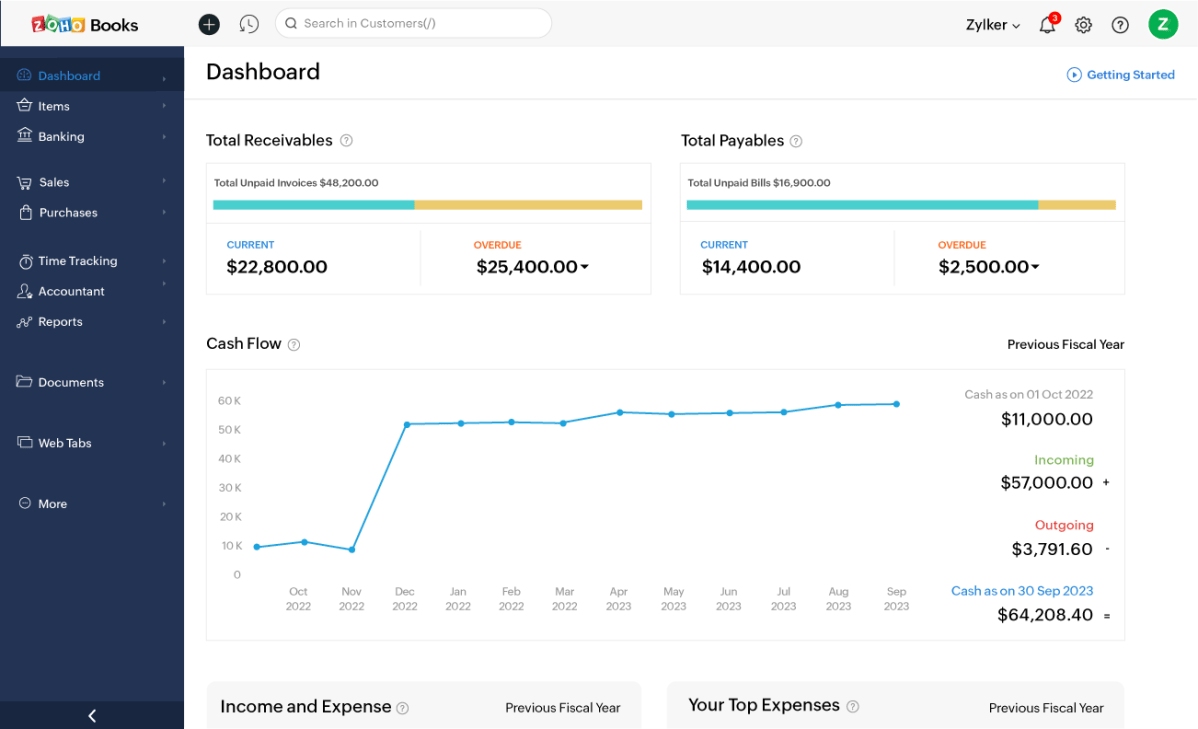
Task: Open the Zylker organization dropdown
Action: 991,24
